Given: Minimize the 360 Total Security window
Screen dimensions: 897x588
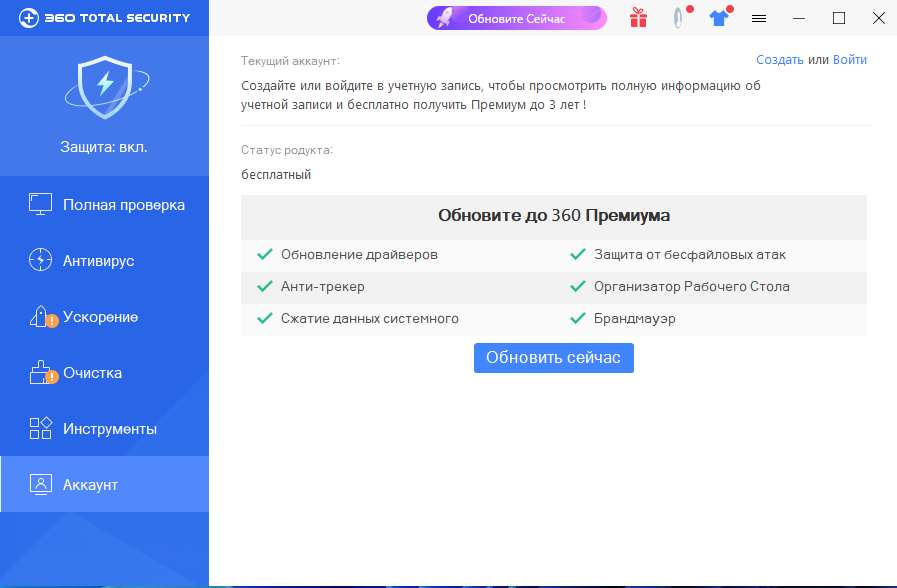Looking at the screenshot, I should [799, 19].
